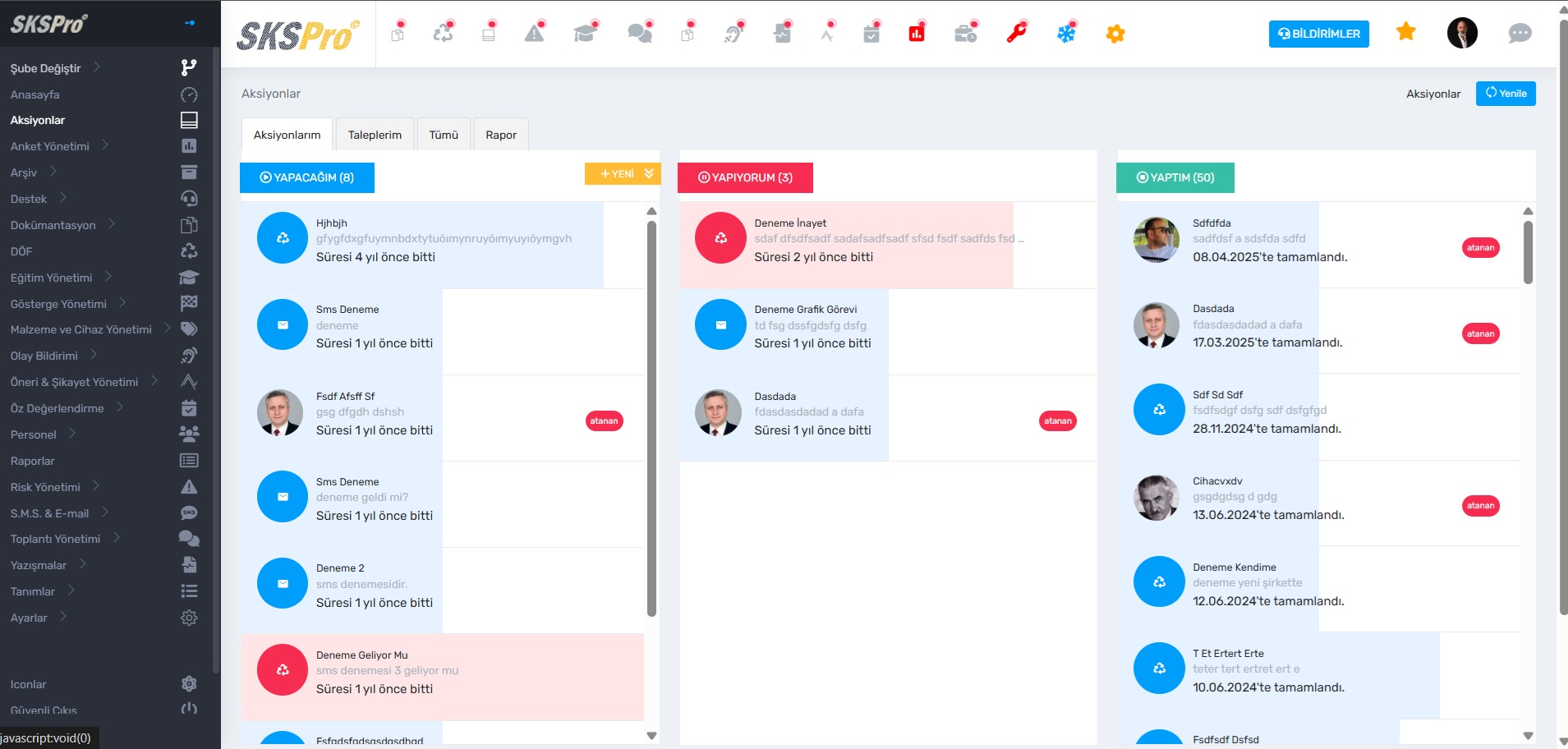Click the cog icon beside Iconlar
Viewport: 1568px width, 749px height.
tap(189, 684)
